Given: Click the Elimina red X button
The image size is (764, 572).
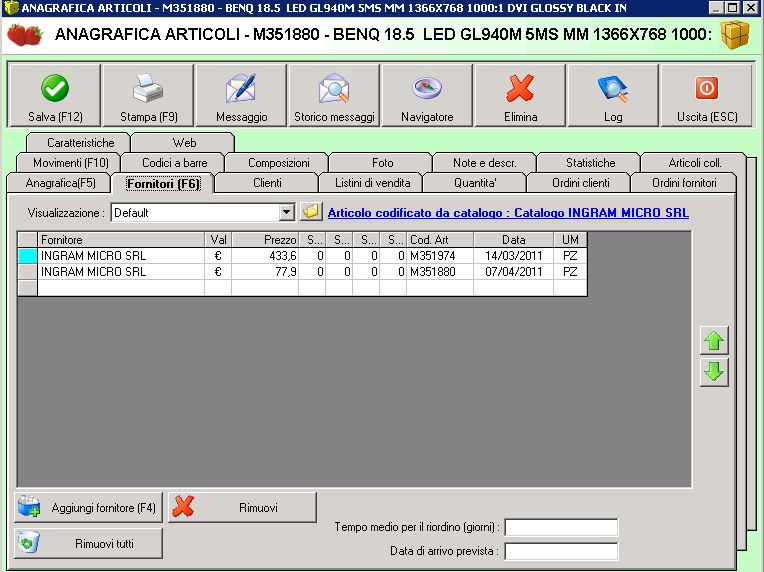Looking at the screenshot, I should 520,95.
